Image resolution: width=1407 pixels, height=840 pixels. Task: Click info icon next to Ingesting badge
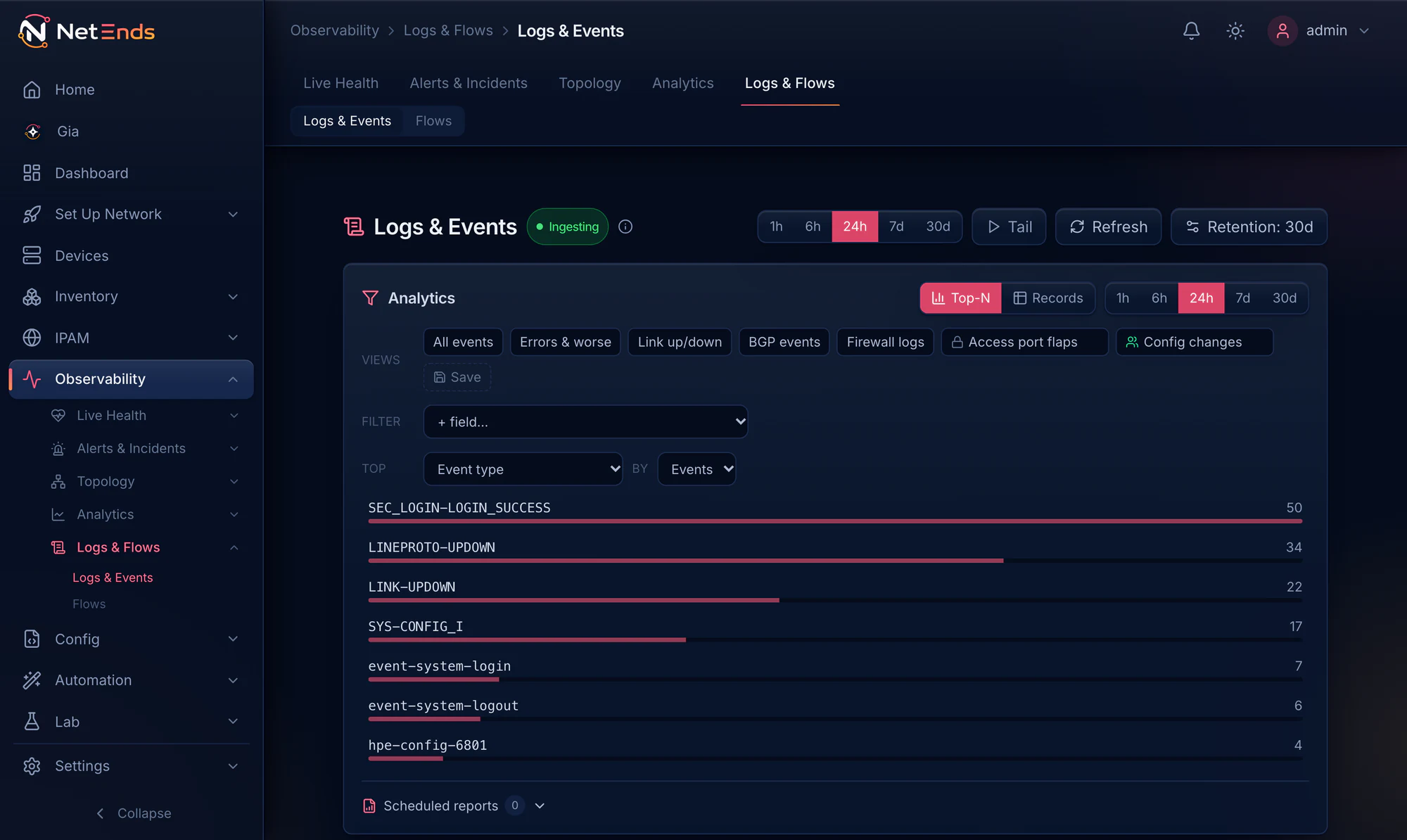tap(625, 227)
